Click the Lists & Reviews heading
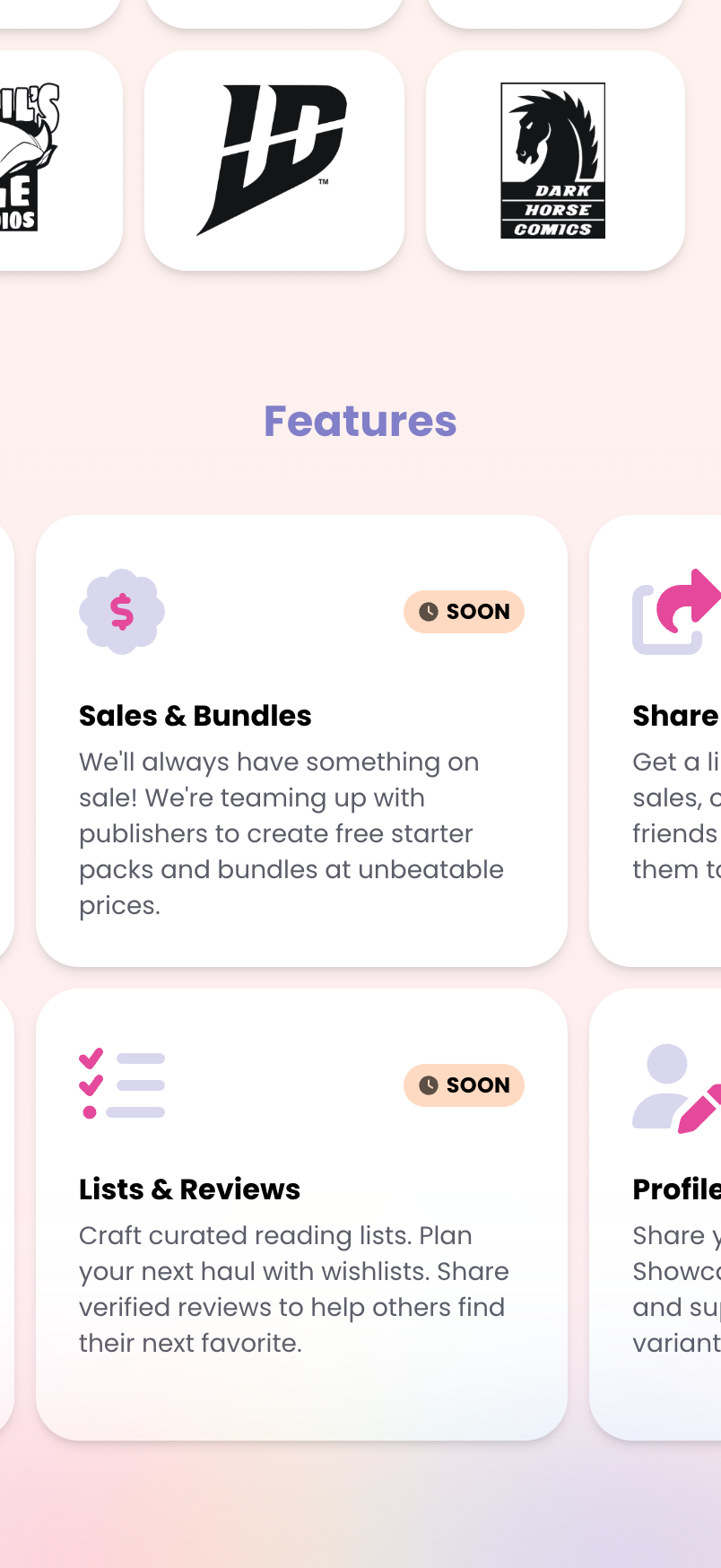This screenshot has width=721, height=1568. 190,1189
